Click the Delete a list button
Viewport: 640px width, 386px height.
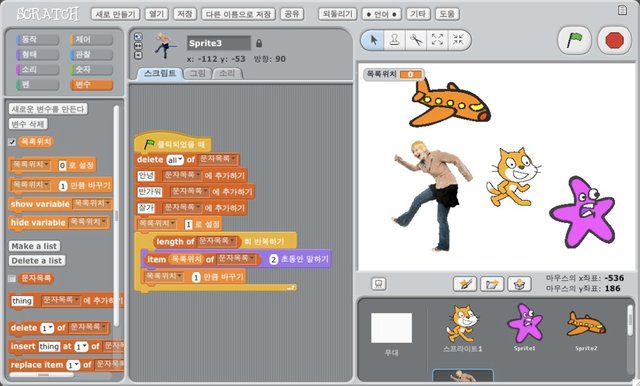pyautogui.click(x=37, y=260)
